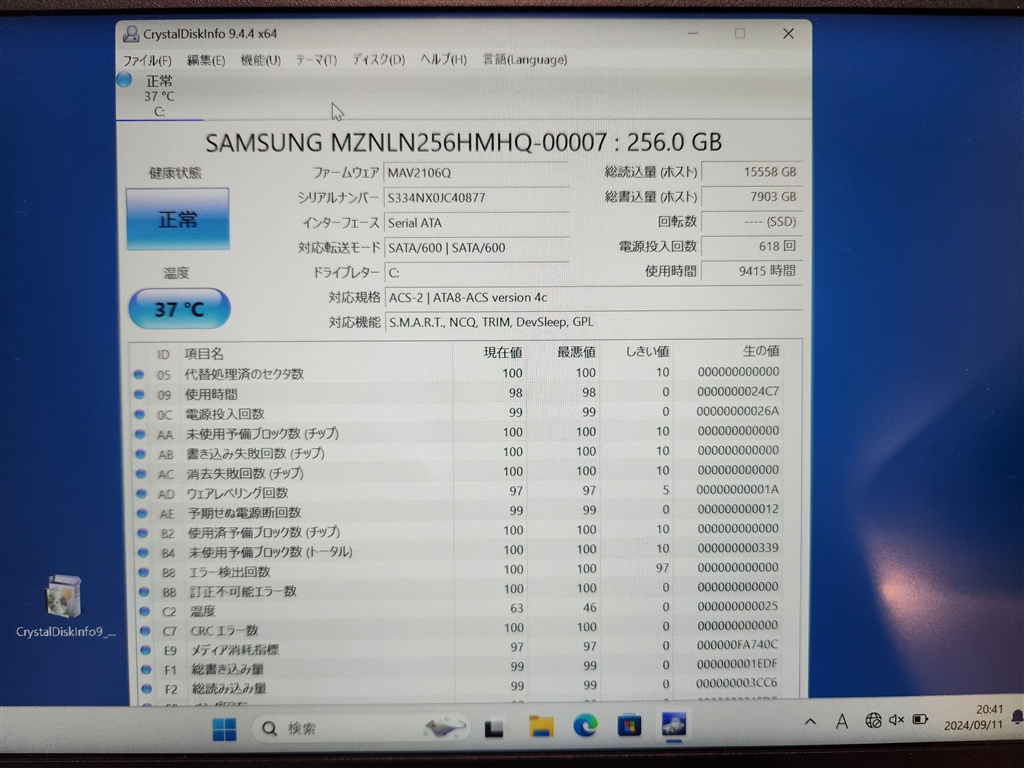Open the 言語(Language) menu

[x=524, y=59]
